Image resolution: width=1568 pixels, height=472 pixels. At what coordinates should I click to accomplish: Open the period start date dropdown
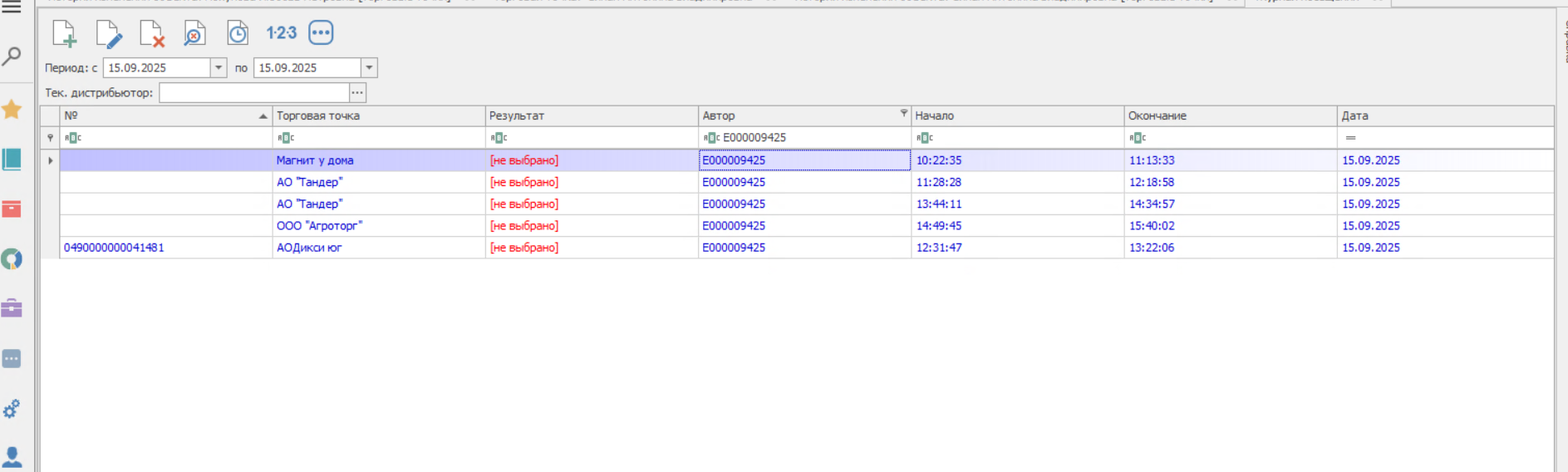[219, 68]
